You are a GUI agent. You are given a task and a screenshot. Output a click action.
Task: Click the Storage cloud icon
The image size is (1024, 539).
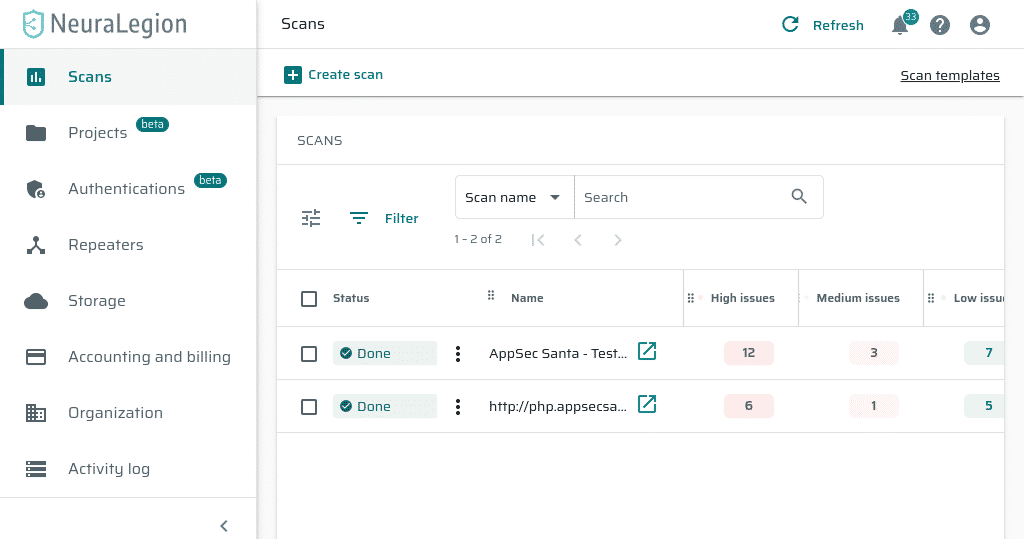36,301
